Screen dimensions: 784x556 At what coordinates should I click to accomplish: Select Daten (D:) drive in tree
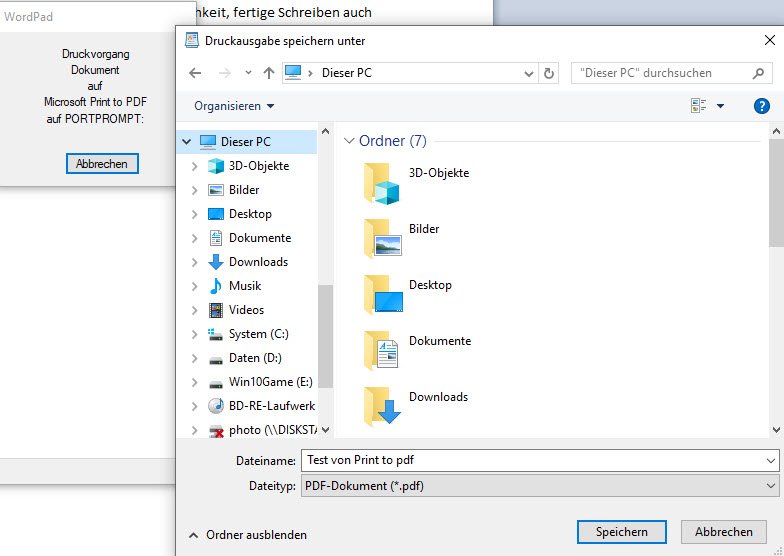tap(245, 358)
